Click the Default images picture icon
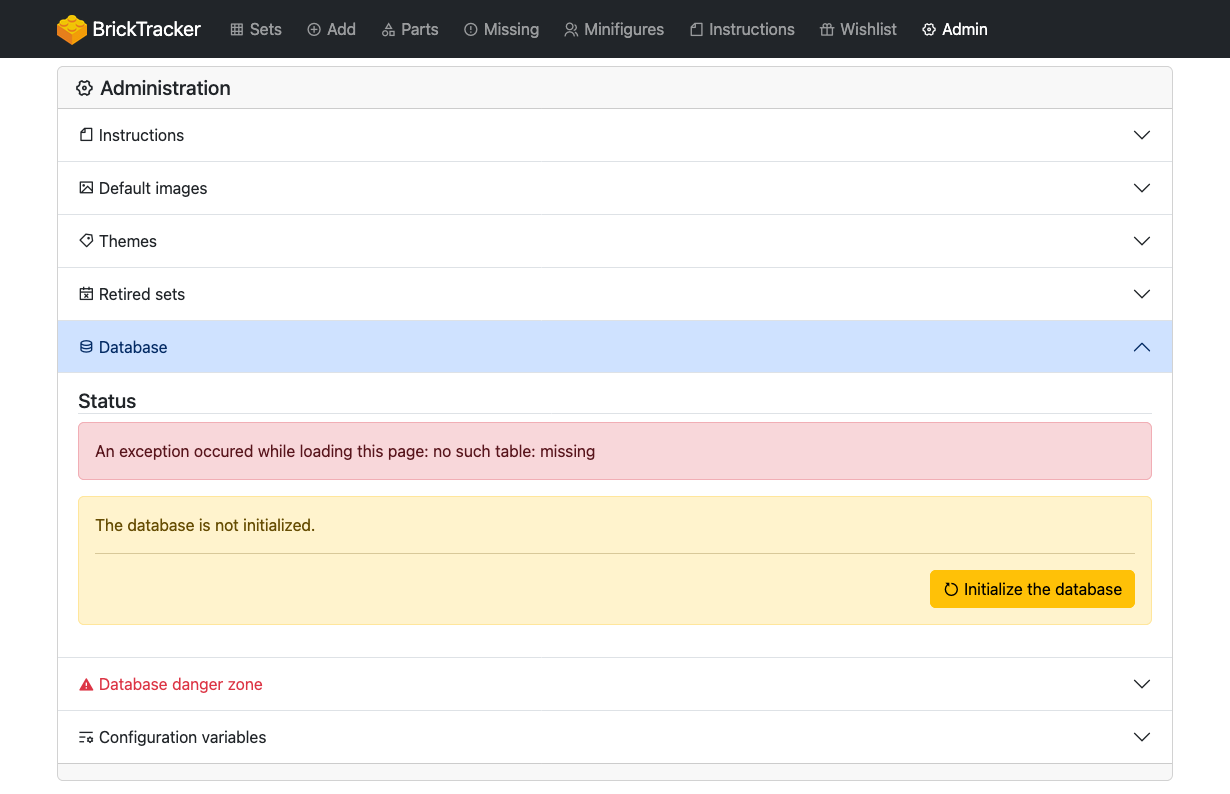Screen dimensions: 1230x794 click(x=86, y=188)
